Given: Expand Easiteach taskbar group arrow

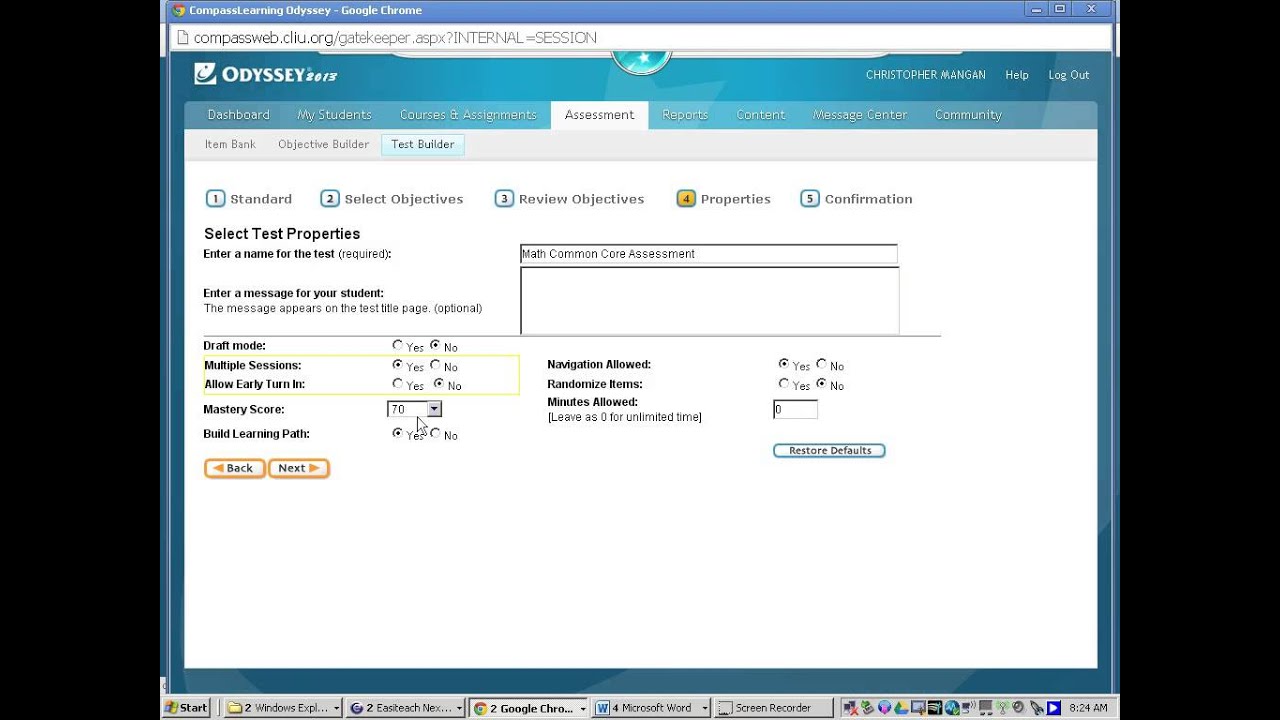Looking at the screenshot, I should click(460, 708).
